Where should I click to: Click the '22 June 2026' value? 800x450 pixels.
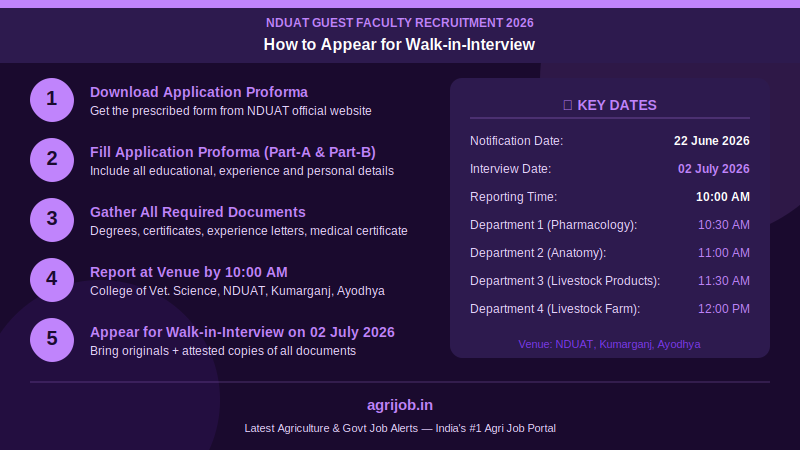click(x=712, y=141)
